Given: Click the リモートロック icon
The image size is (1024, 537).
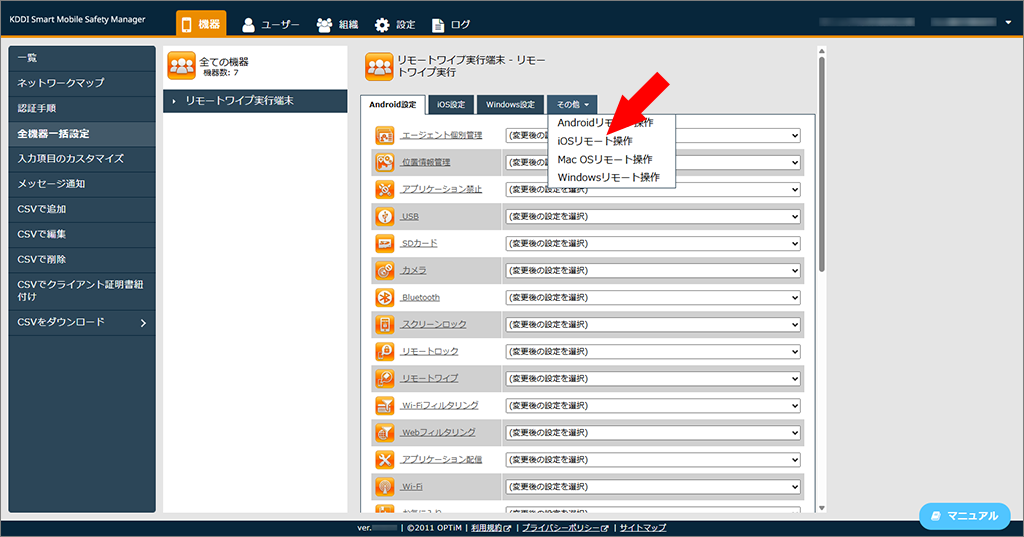Looking at the screenshot, I should coord(385,351).
